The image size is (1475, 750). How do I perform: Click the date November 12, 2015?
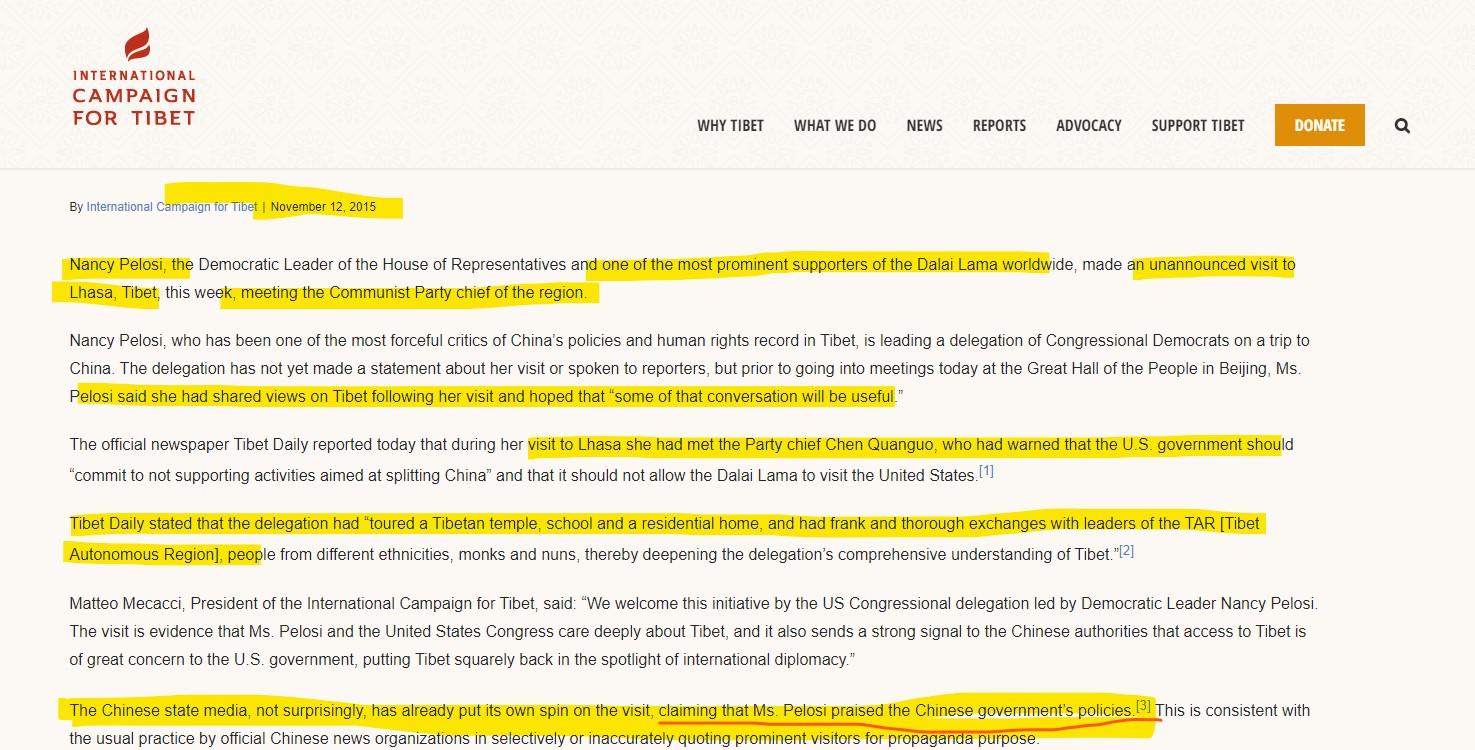(323, 207)
